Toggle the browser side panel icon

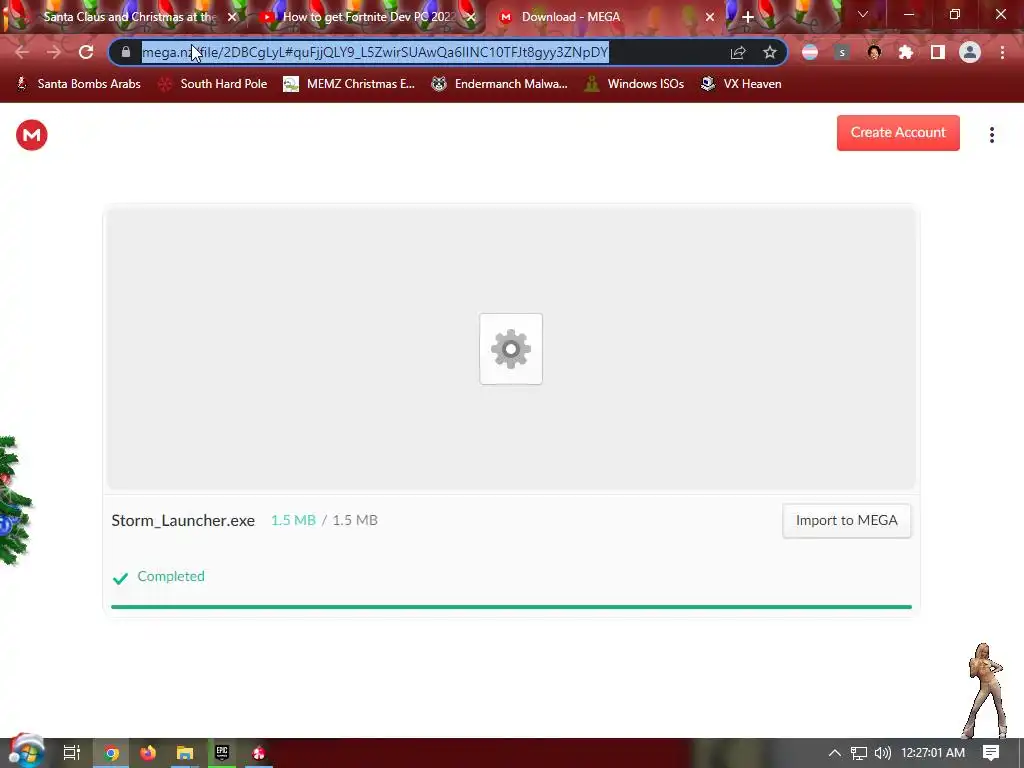[x=938, y=52]
